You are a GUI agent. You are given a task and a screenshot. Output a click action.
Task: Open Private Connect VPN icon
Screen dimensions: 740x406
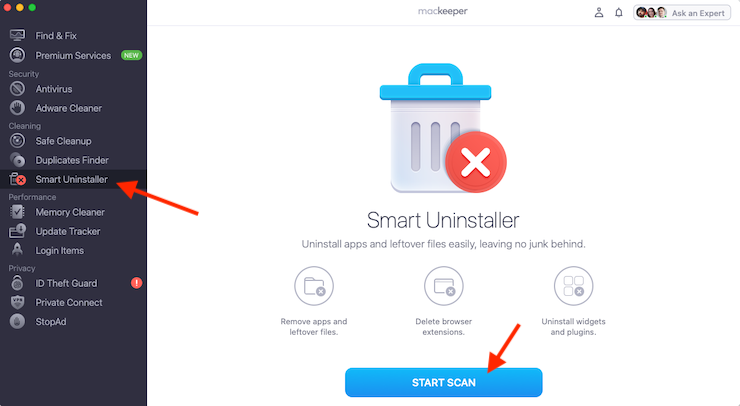click(17, 302)
